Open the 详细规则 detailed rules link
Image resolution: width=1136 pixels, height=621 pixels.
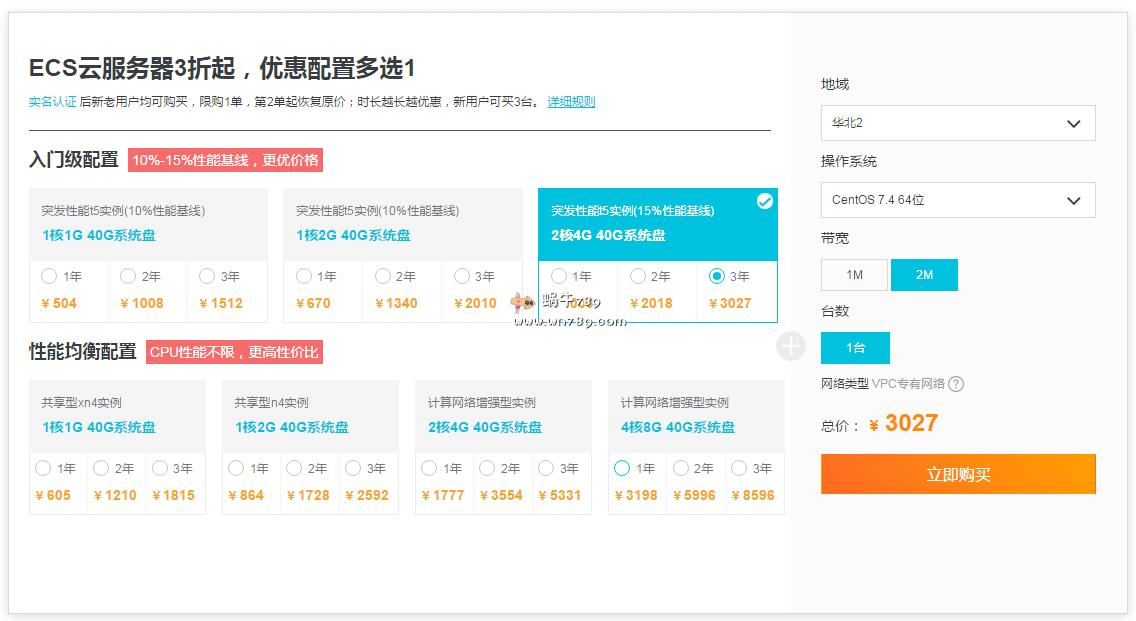tap(571, 102)
